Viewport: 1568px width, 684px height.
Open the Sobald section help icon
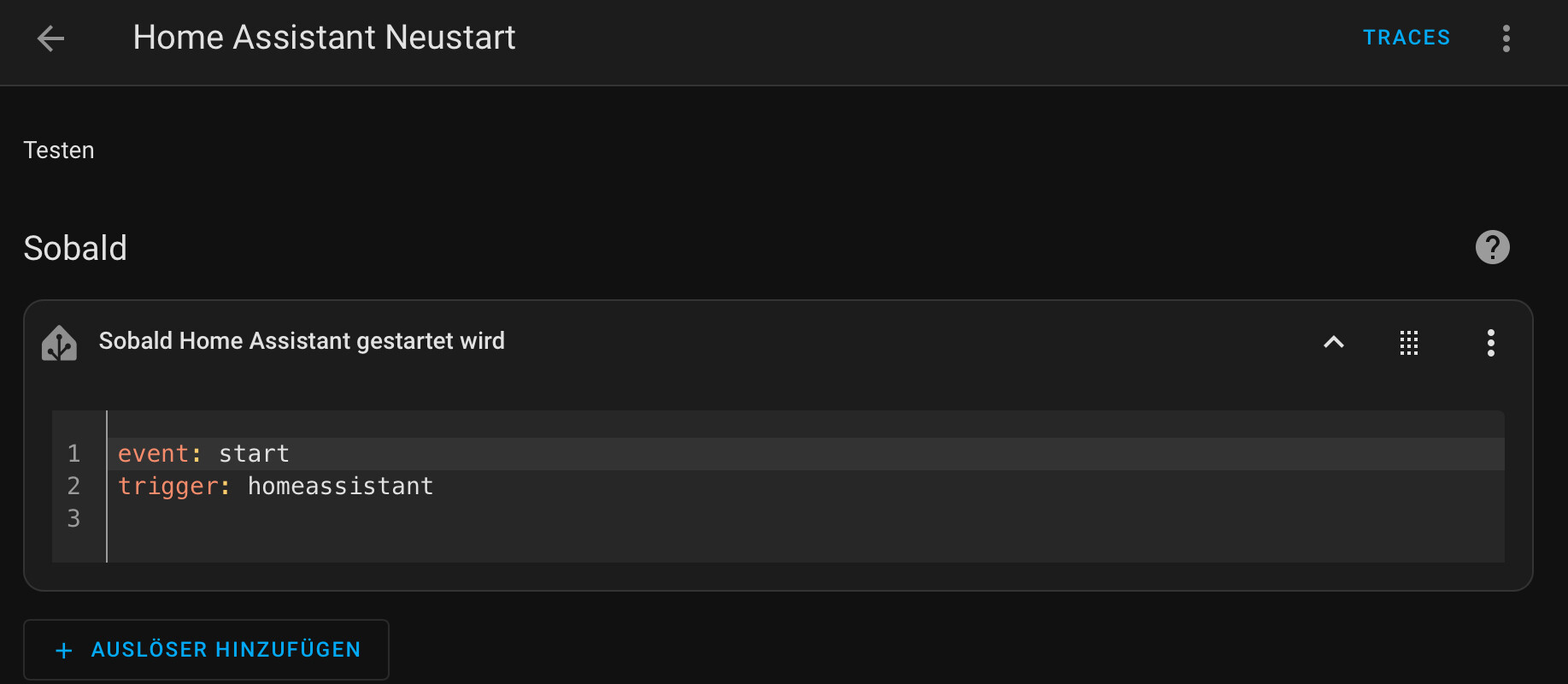coord(1493,248)
